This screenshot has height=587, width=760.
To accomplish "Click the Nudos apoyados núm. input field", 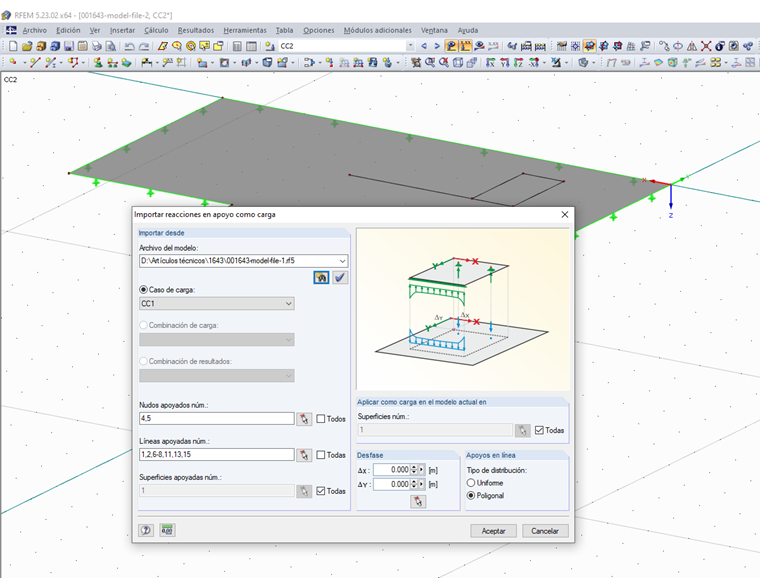I will [x=217, y=418].
